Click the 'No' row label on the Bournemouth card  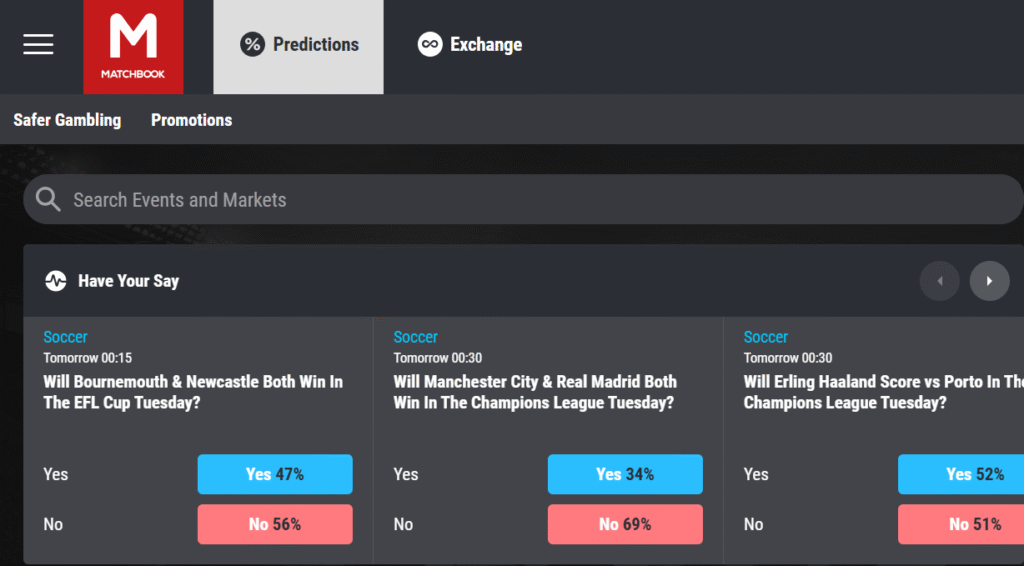point(53,524)
